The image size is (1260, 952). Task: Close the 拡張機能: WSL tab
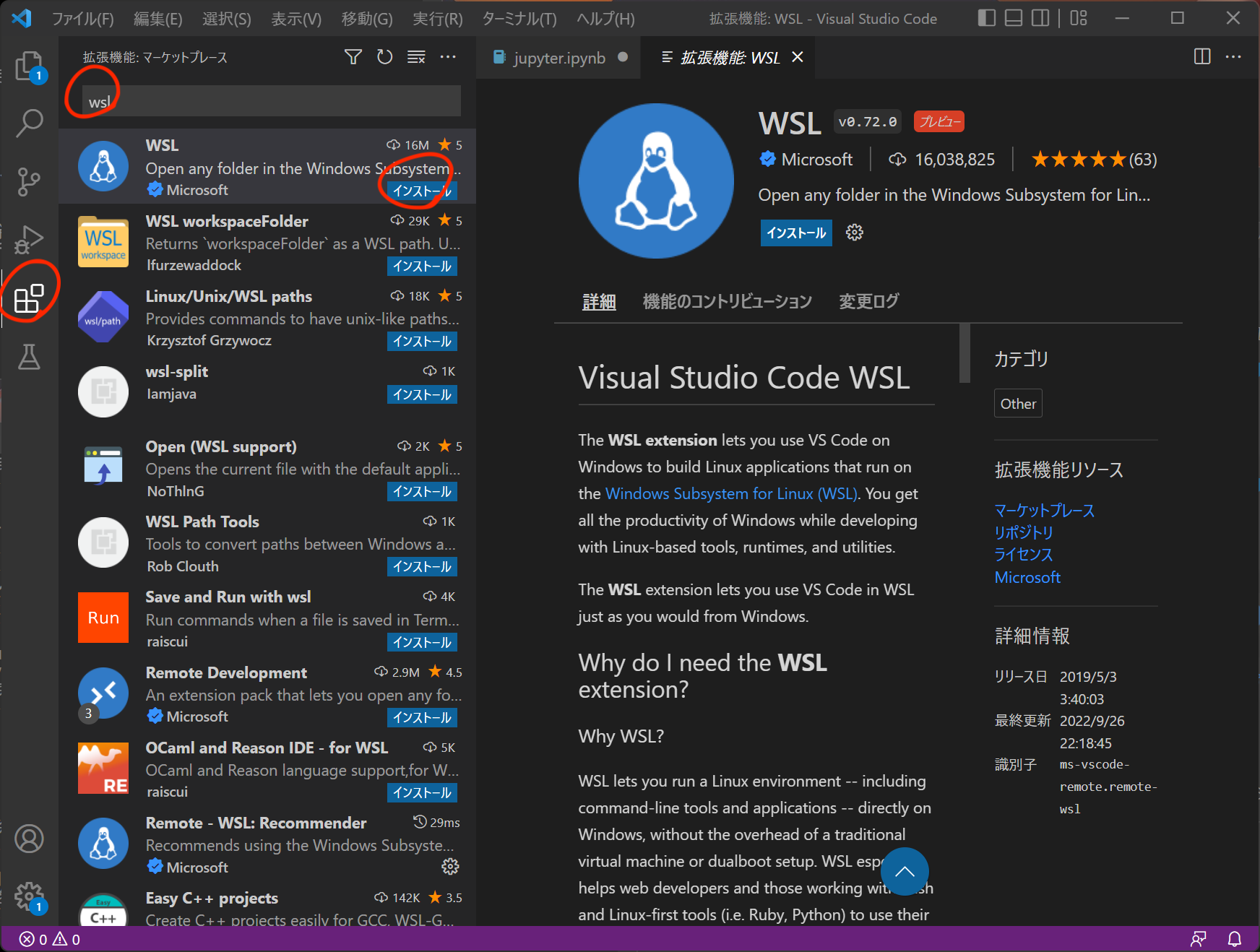tap(798, 57)
